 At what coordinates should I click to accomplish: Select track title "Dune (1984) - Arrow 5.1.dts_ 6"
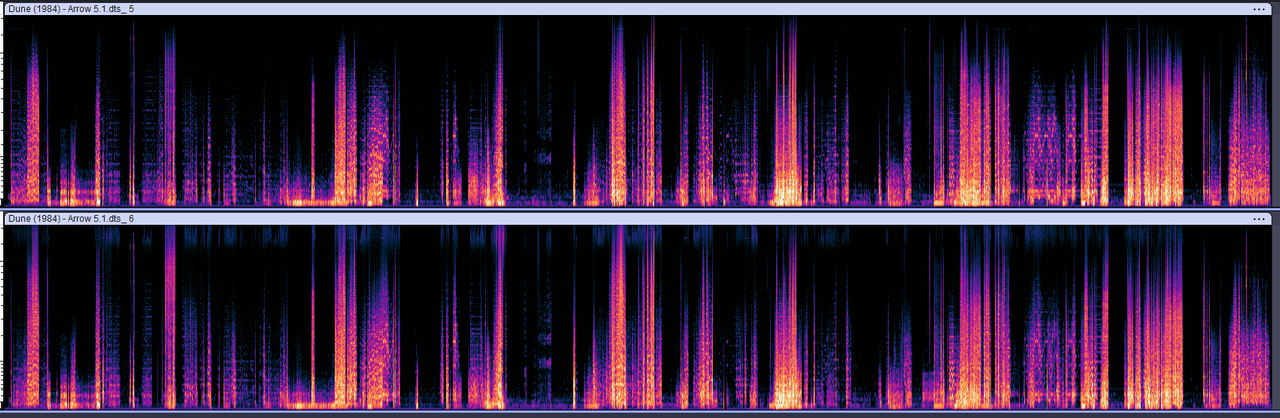pyautogui.click(x=71, y=218)
